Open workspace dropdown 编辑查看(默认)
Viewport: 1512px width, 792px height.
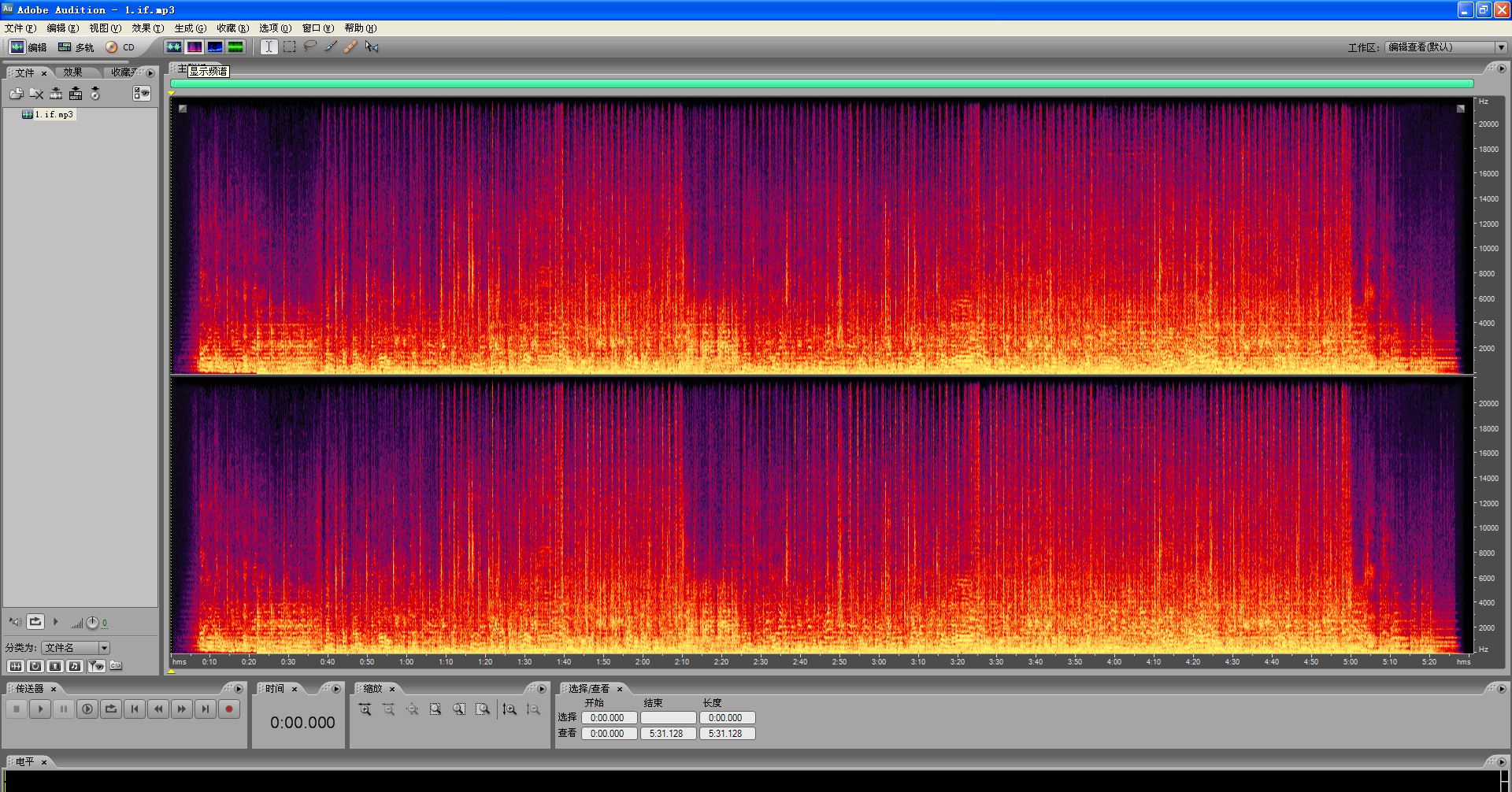click(1446, 47)
